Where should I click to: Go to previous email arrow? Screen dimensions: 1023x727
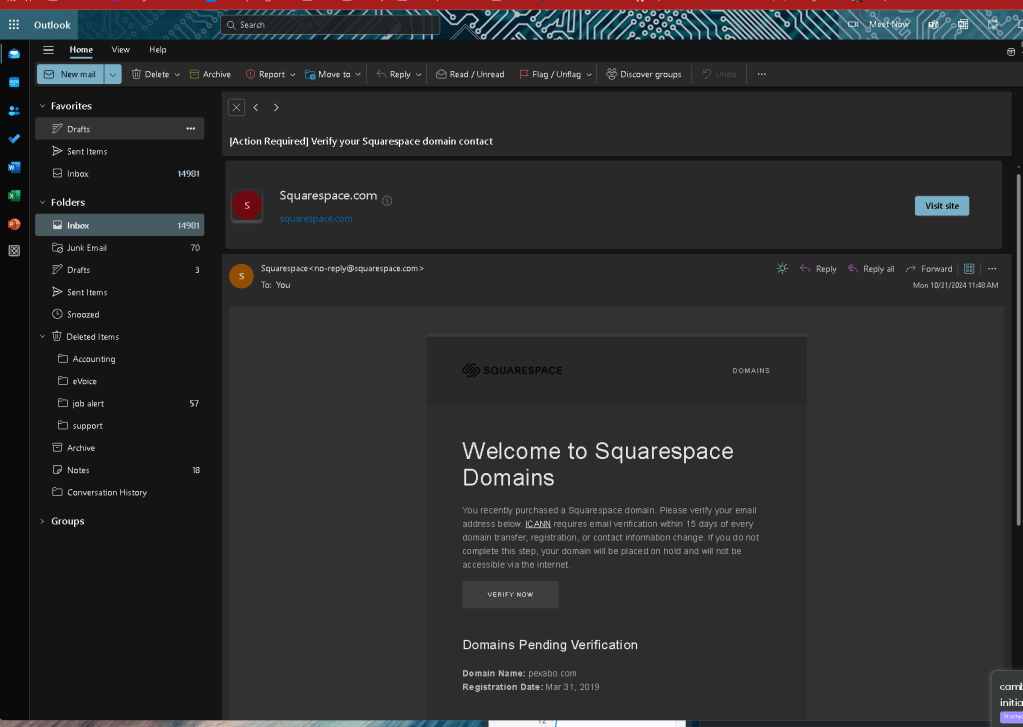(x=256, y=108)
